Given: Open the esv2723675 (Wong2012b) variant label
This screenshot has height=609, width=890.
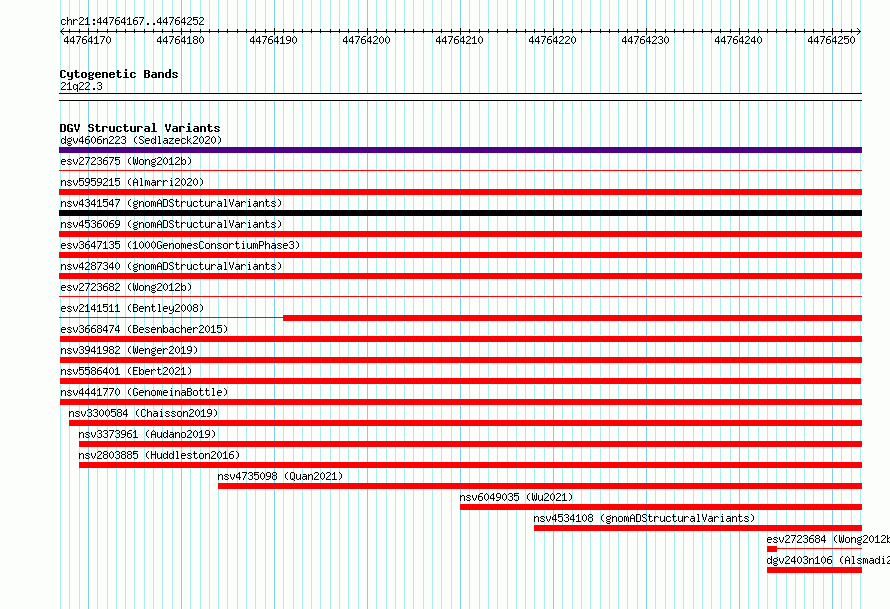Looking at the screenshot, I should [x=126, y=161].
